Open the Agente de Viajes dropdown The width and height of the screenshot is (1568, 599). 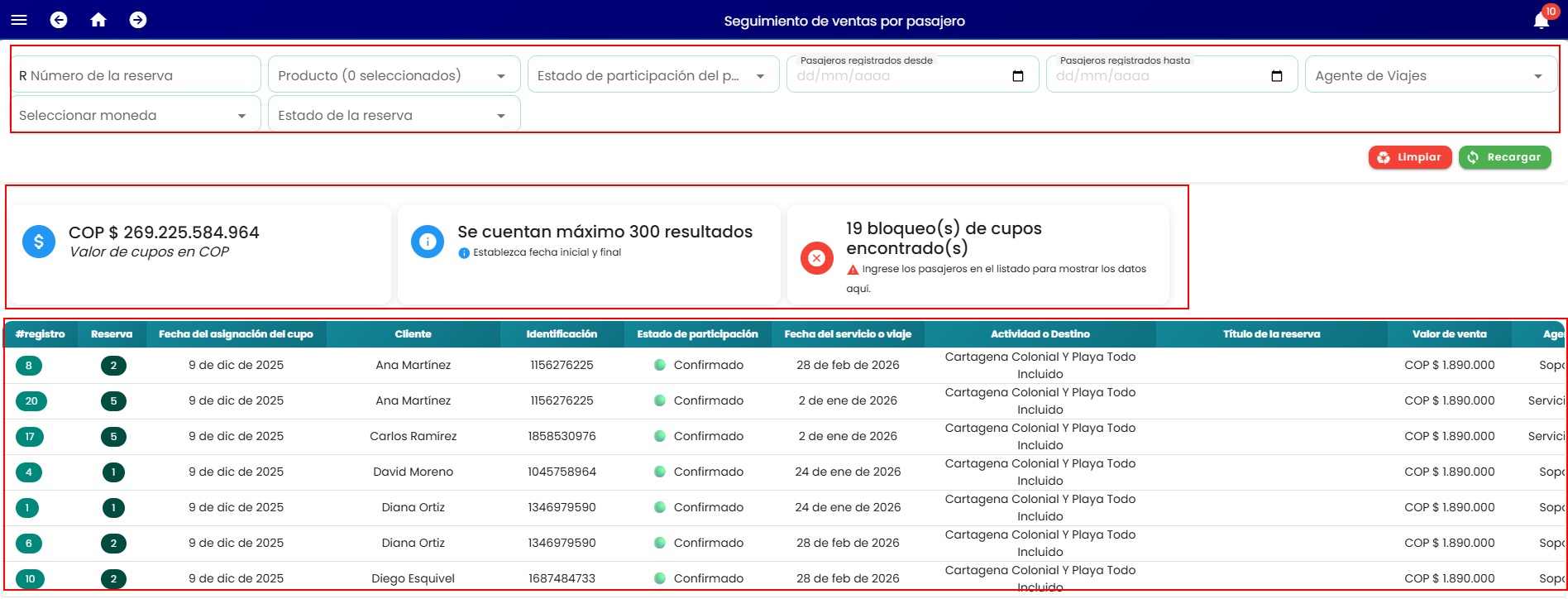(1431, 75)
